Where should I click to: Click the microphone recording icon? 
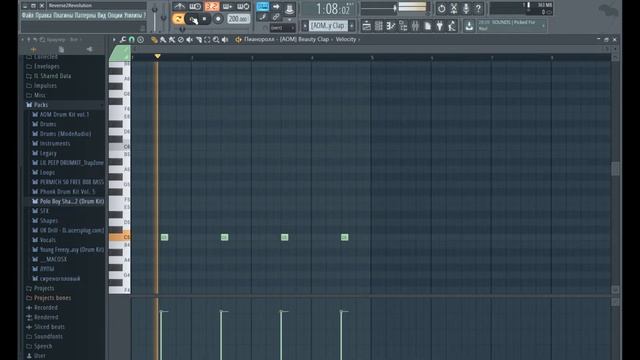(x=466, y=8)
